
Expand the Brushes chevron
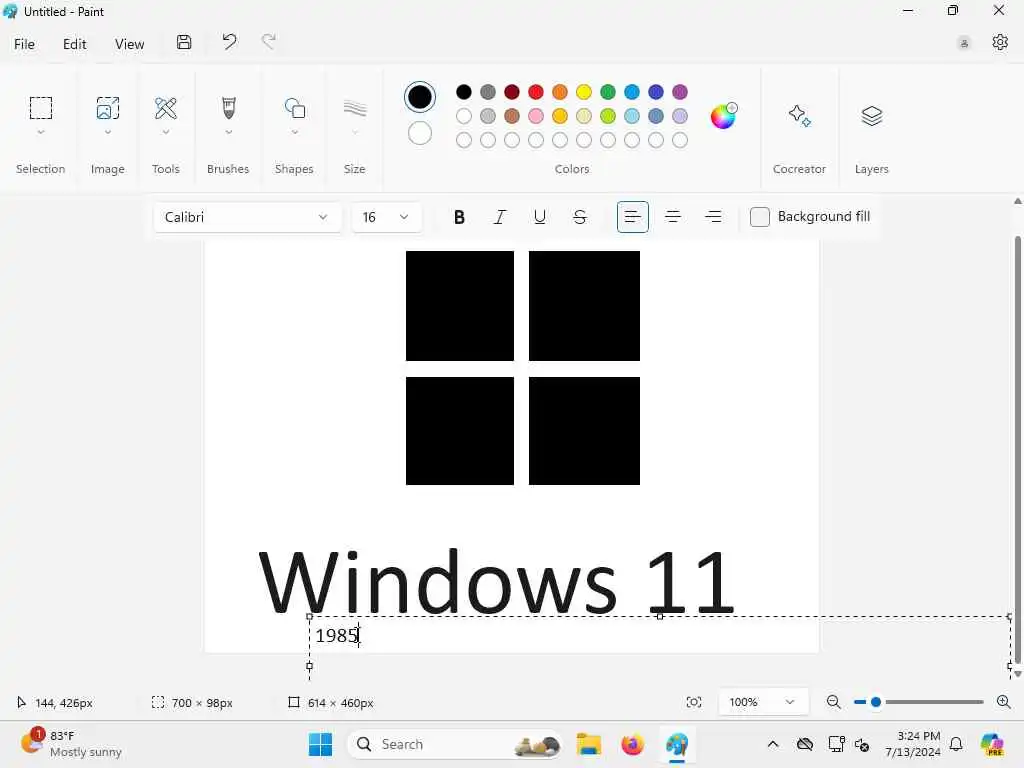[229, 132]
